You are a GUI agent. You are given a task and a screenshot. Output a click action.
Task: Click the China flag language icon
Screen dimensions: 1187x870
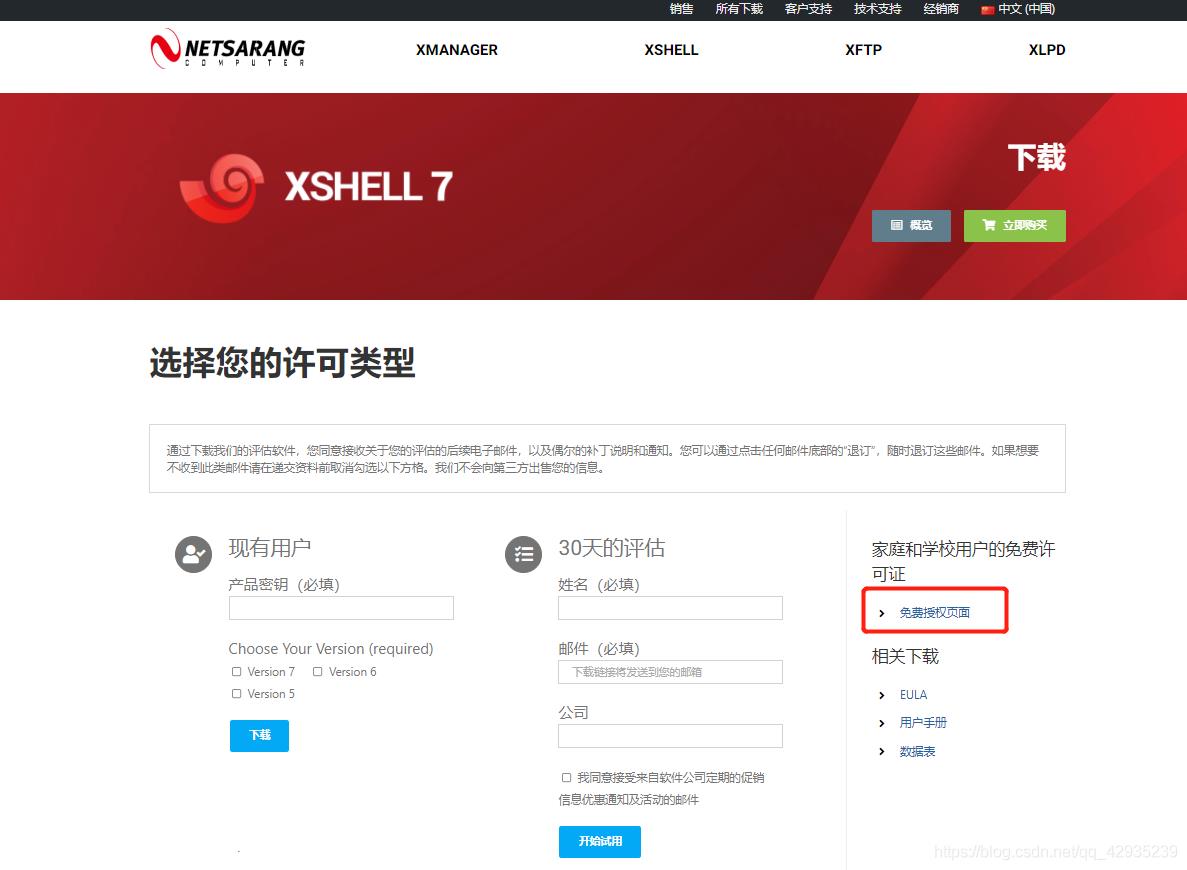[987, 10]
